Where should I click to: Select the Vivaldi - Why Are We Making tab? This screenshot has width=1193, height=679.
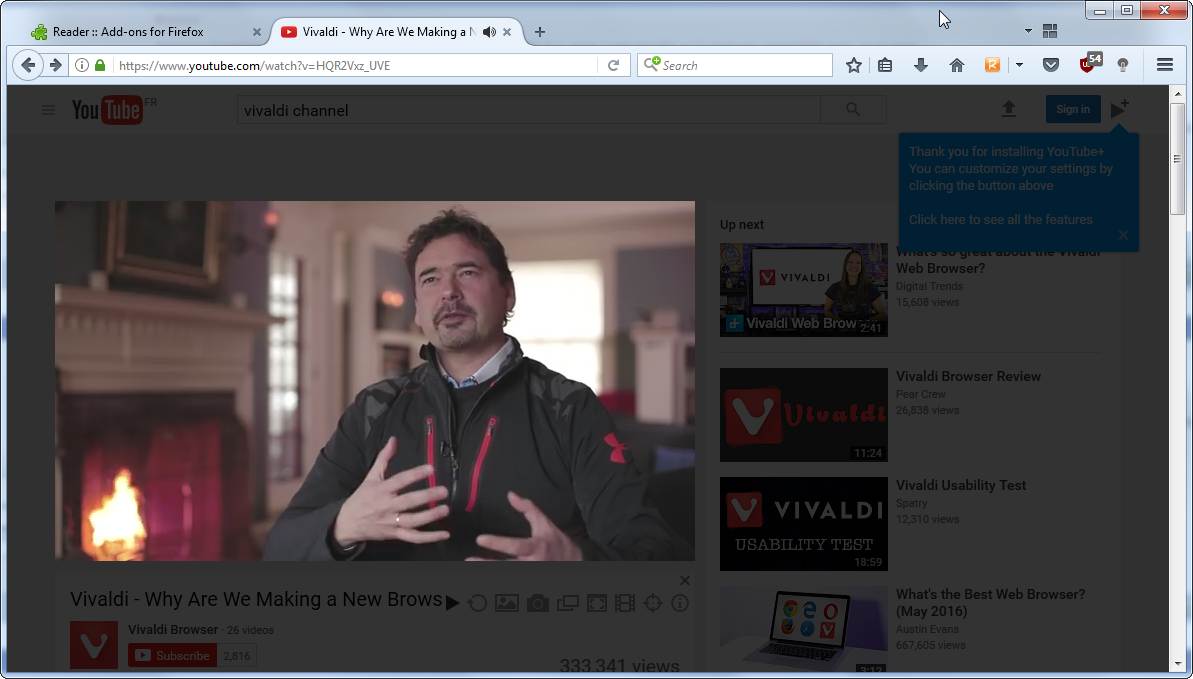(388, 32)
